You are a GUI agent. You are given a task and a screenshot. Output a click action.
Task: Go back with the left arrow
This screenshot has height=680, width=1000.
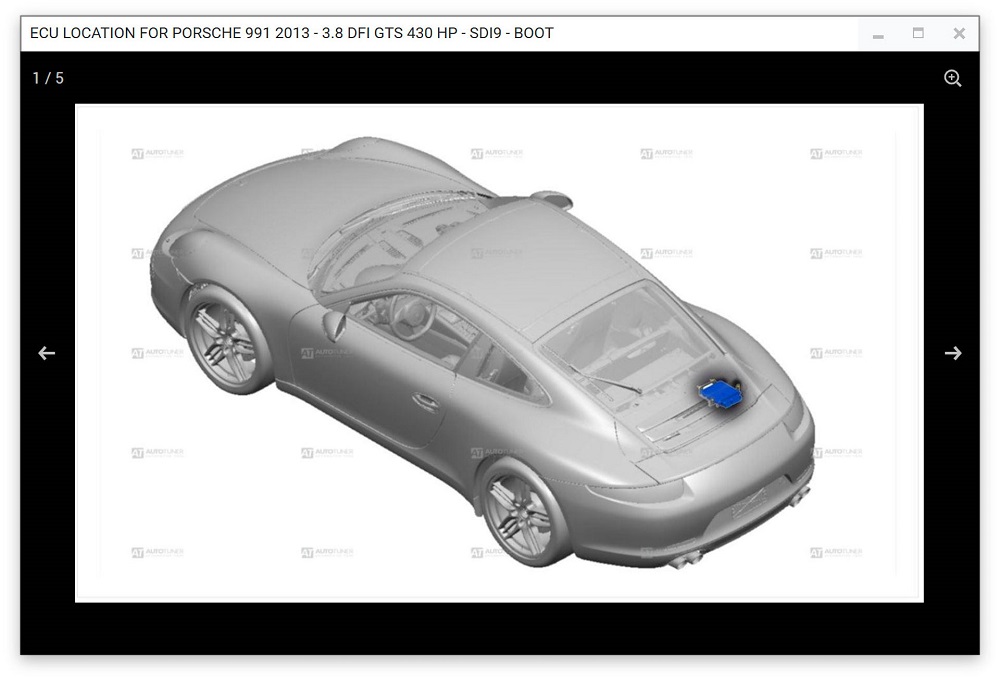(47, 353)
